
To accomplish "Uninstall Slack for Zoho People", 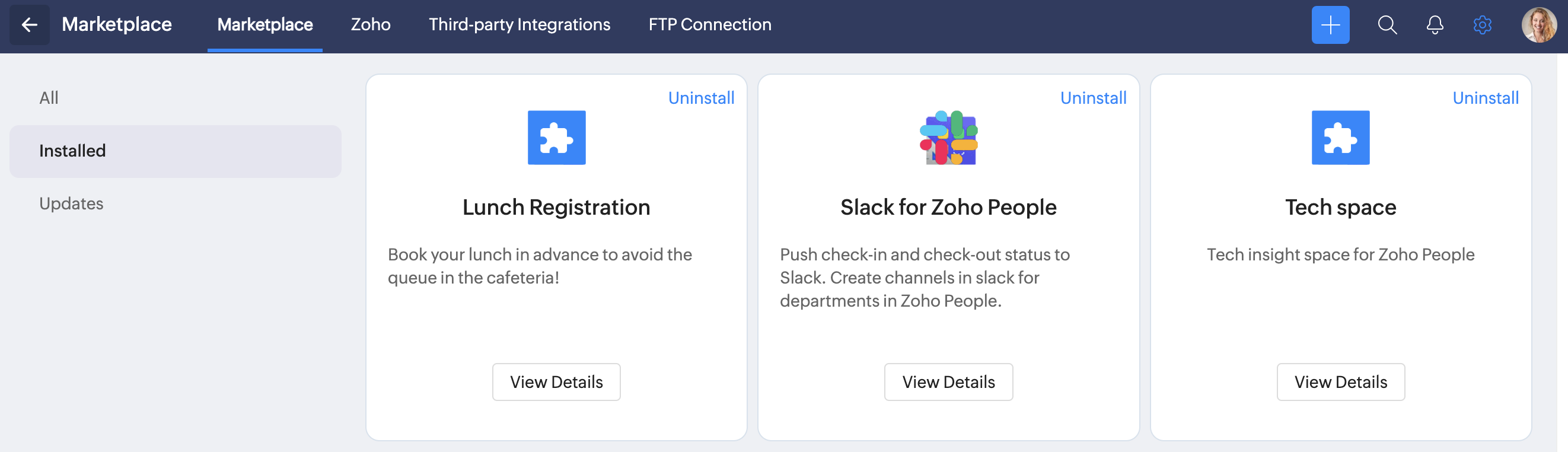I will (1093, 98).
